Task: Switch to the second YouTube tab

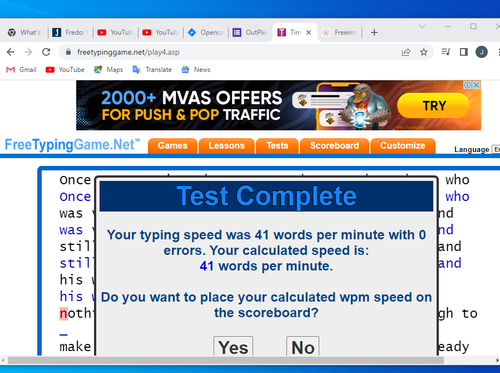Action: point(161,32)
